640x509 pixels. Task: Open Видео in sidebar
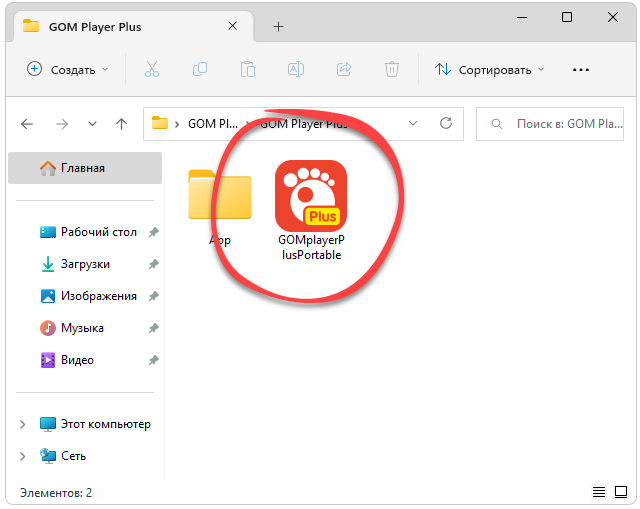78,360
